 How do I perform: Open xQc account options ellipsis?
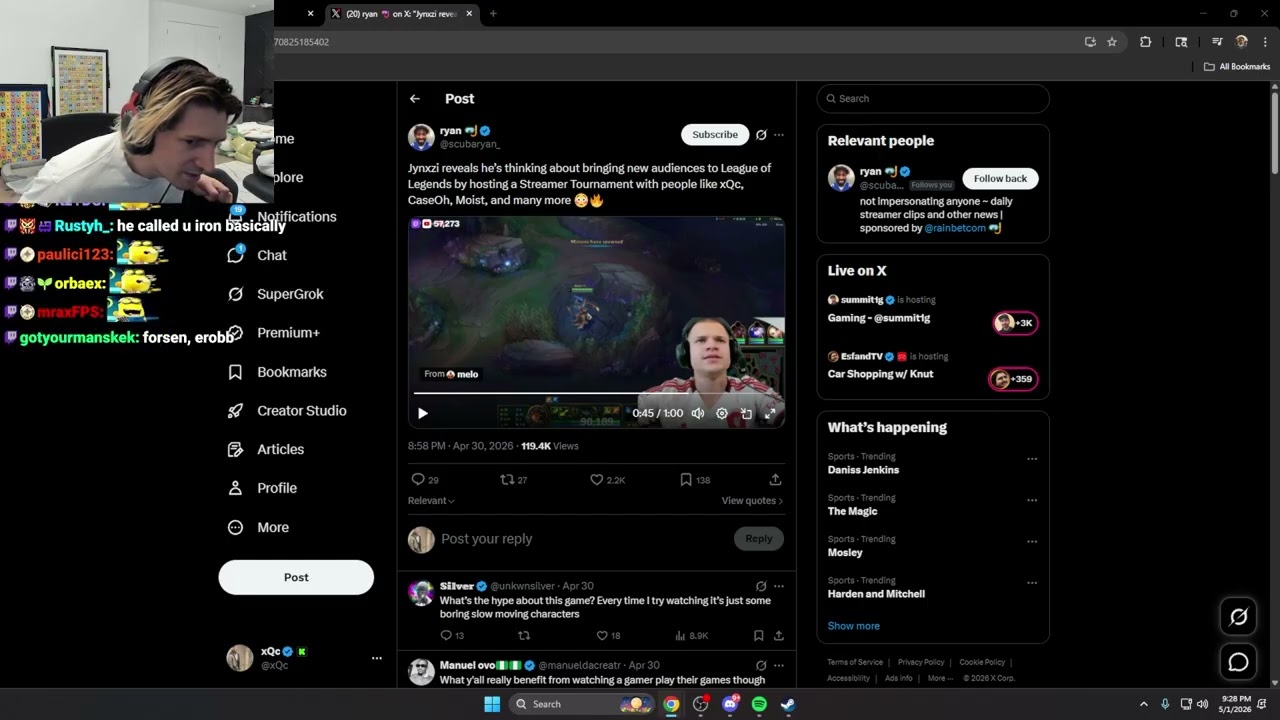(x=377, y=658)
